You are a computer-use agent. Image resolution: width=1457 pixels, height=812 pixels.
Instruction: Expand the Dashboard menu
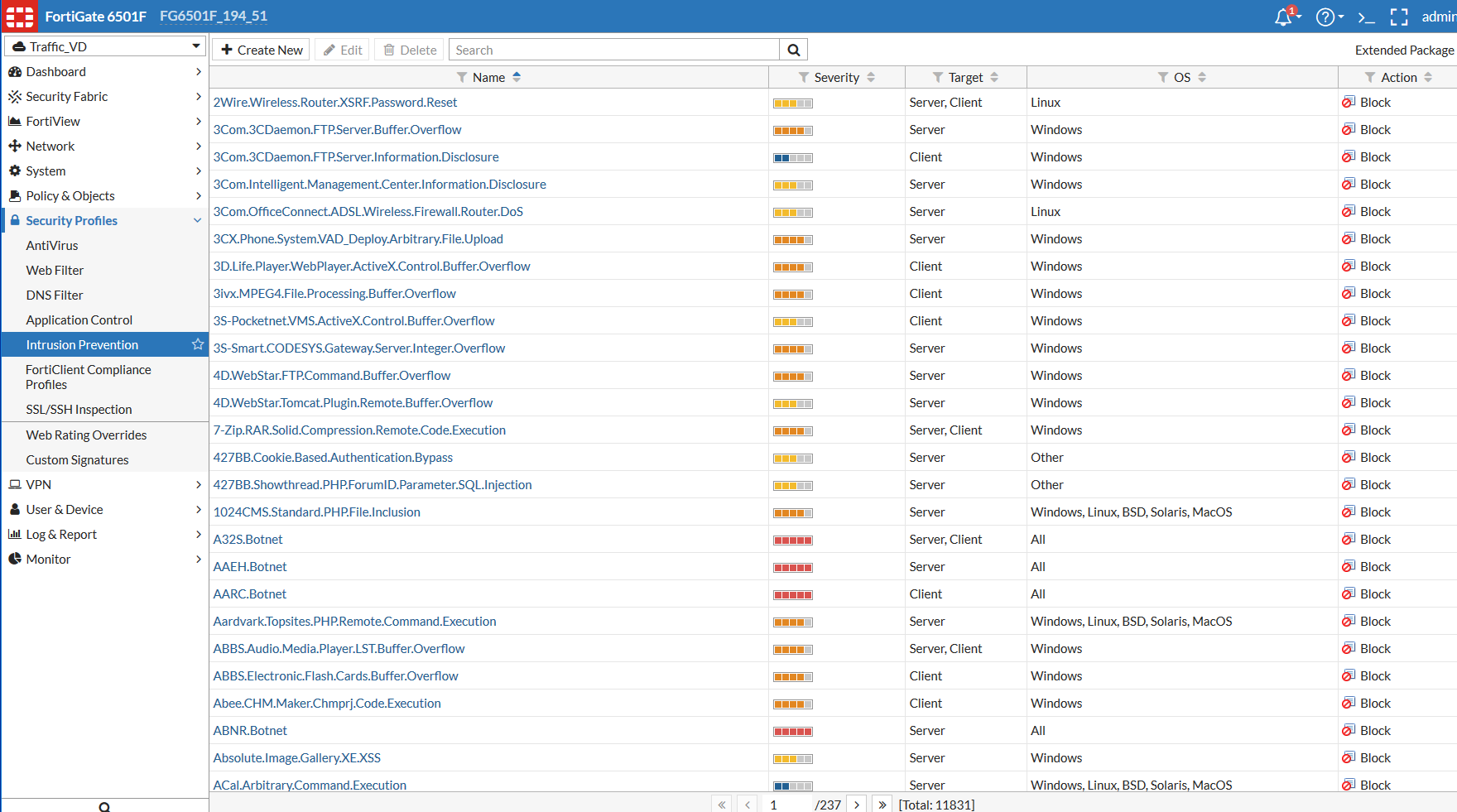click(104, 72)
